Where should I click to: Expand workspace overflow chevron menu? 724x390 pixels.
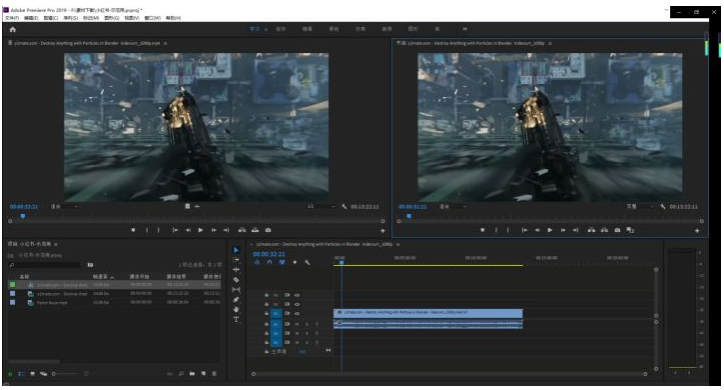(x=465, y=29)
